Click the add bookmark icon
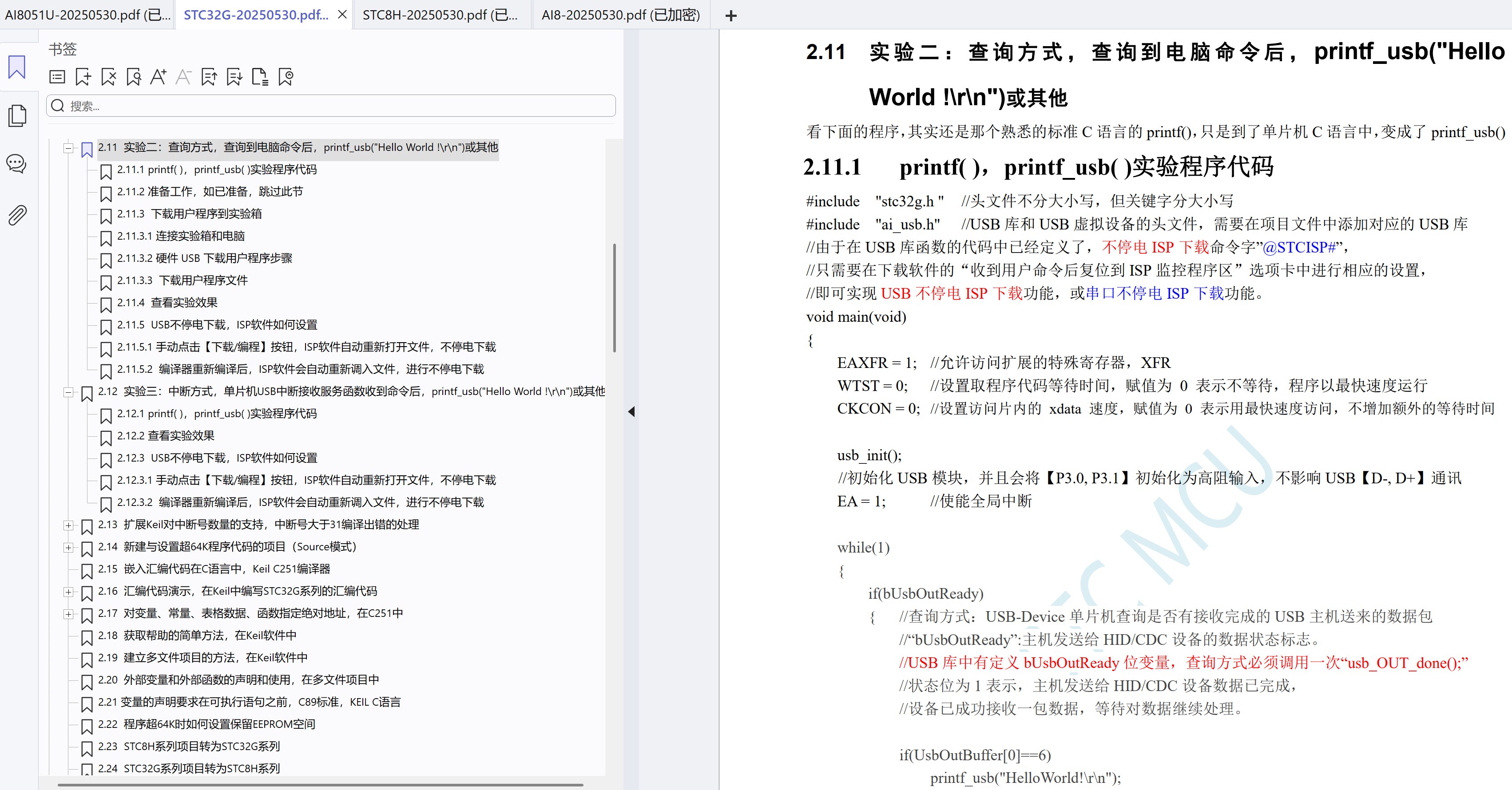The width and height of the screenshot is (1512, 790). pyautogui.click(x=83, y=77)
